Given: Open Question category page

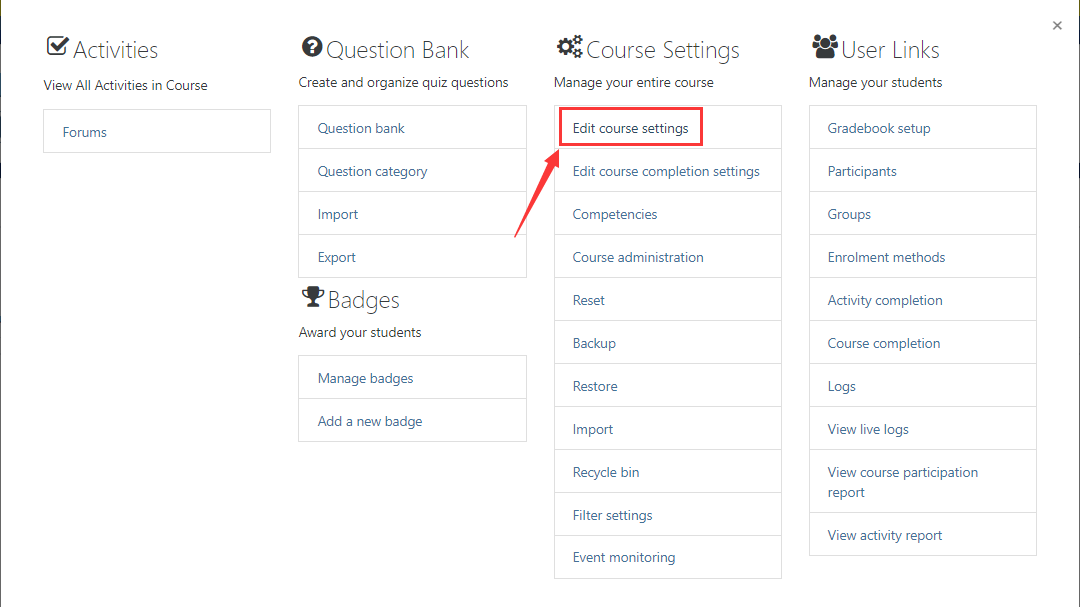Looking at the screenshot, I should pos(372,171).
